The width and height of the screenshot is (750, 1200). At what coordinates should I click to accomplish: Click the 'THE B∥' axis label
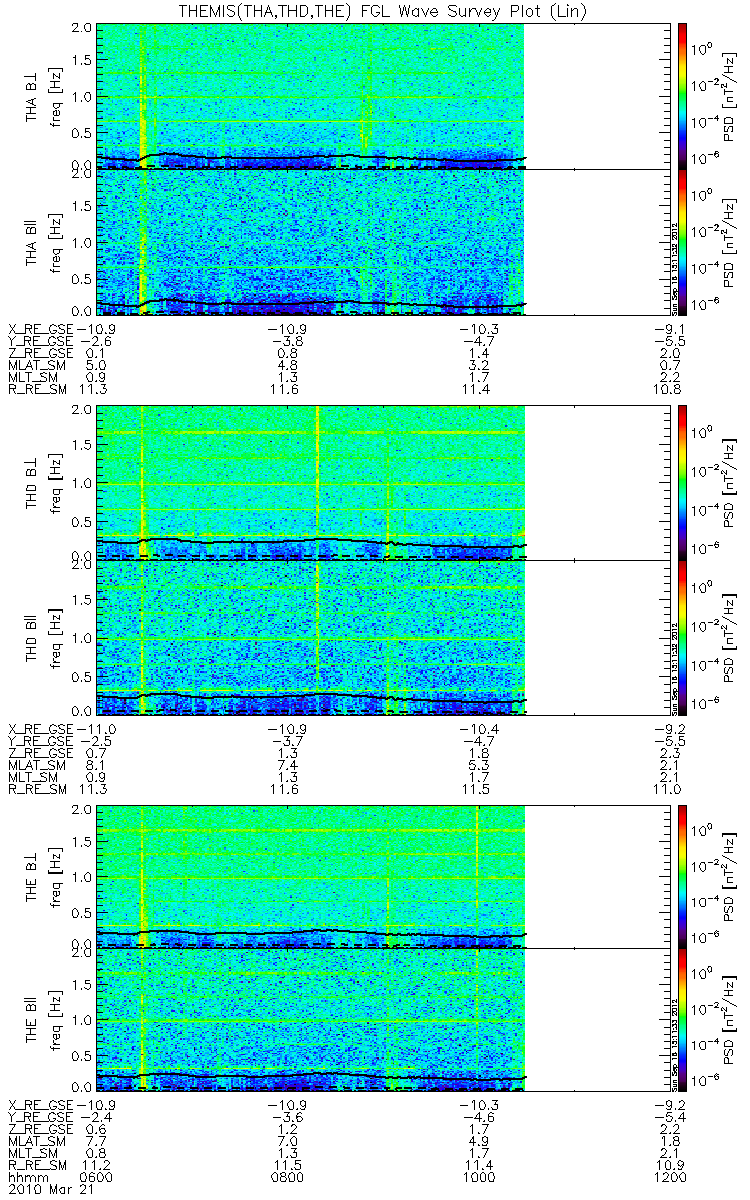click(x=33, y=1020)
